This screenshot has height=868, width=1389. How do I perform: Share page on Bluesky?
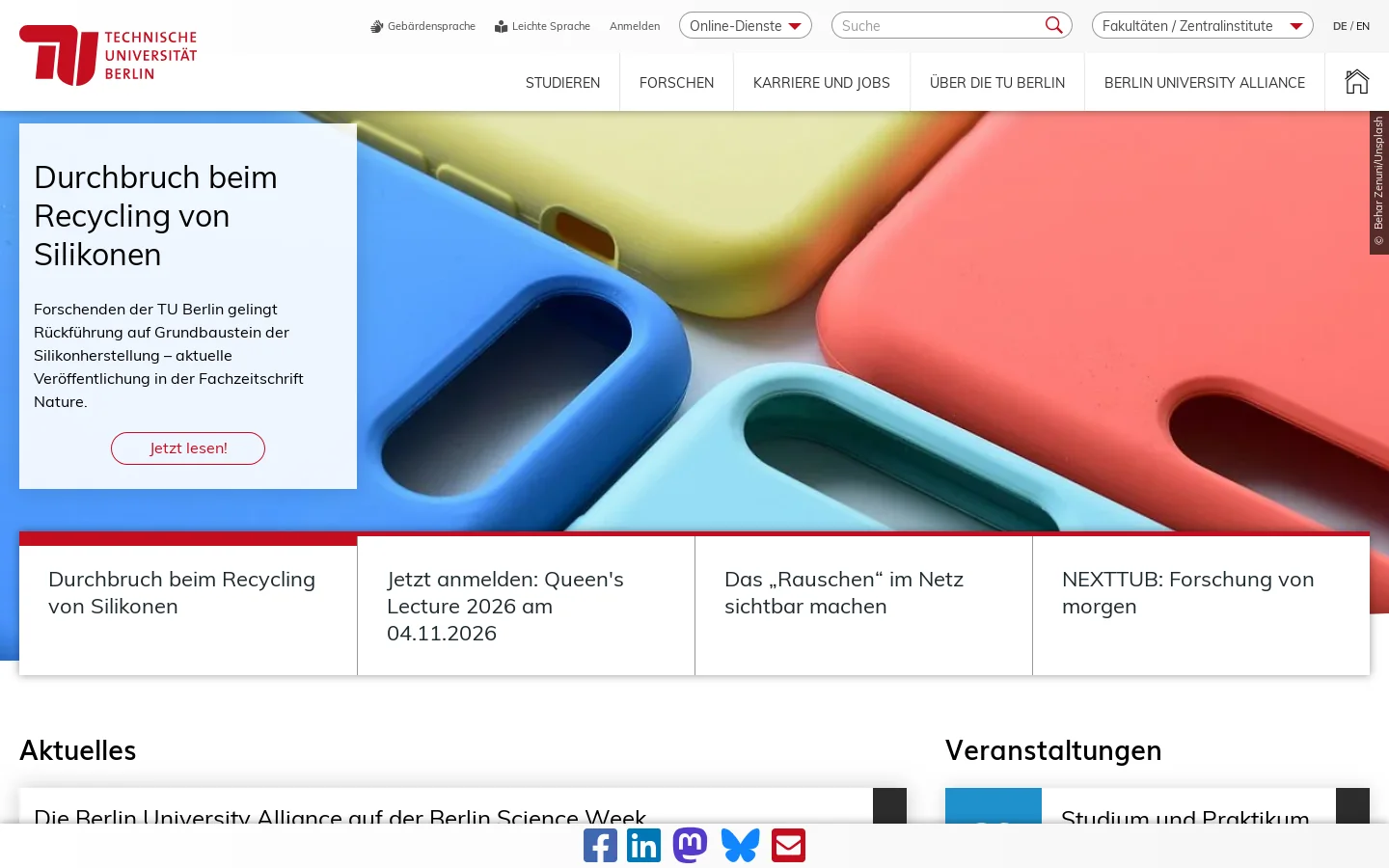(740, 846)
